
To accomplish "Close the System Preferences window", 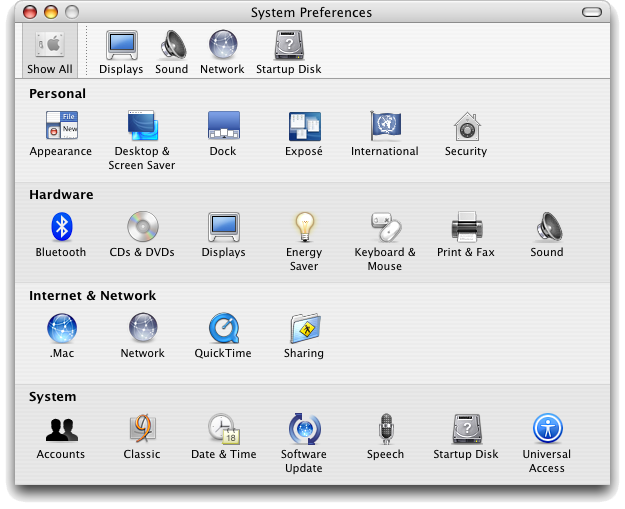I will coord(30,12).
